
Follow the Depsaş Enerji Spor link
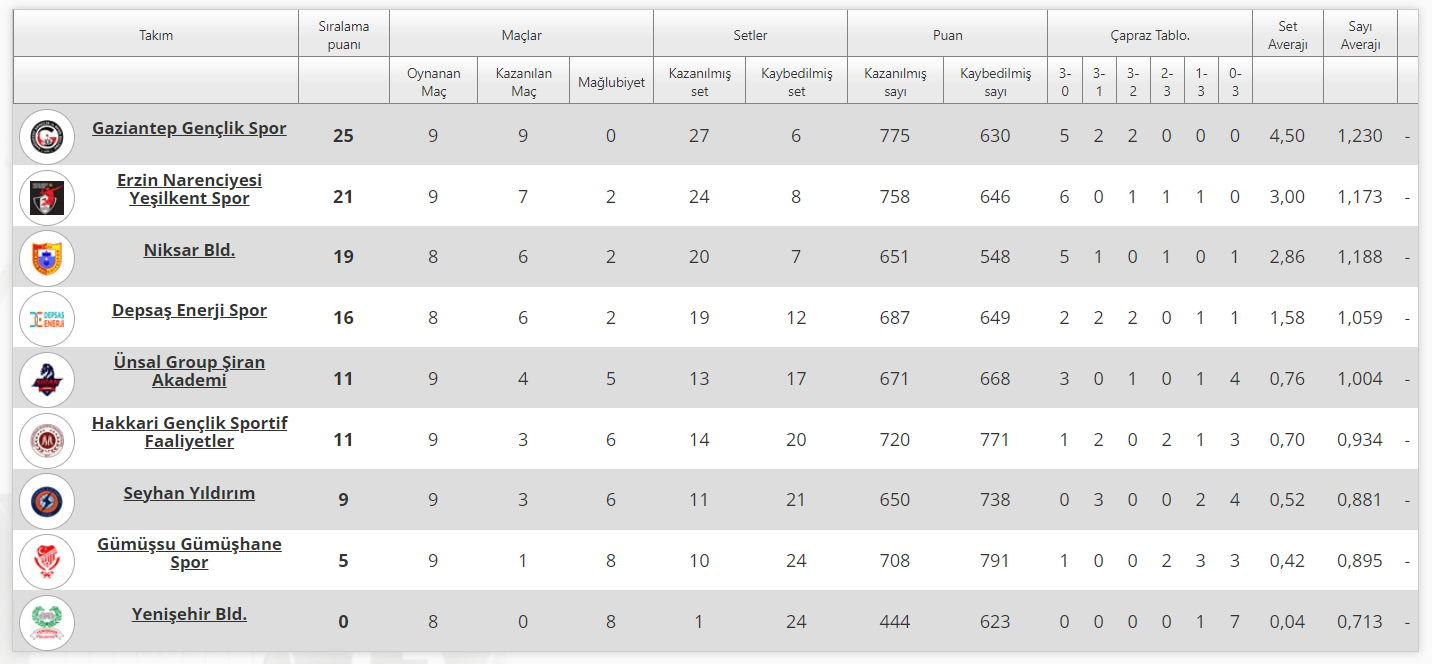click(x=189, y=311)
